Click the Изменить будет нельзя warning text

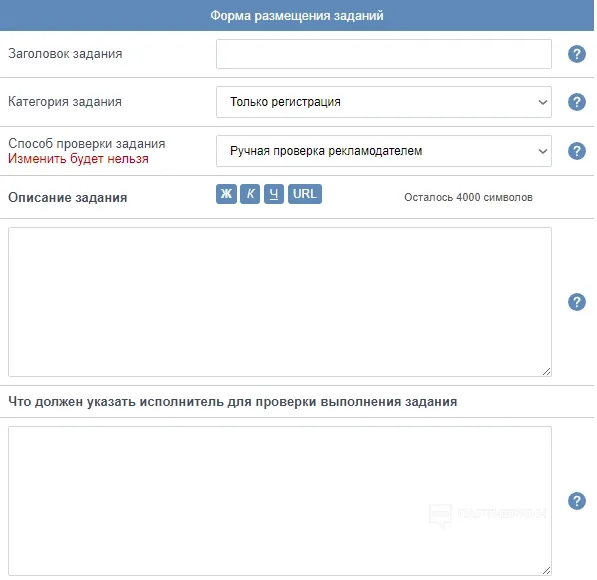pos(78,159)
